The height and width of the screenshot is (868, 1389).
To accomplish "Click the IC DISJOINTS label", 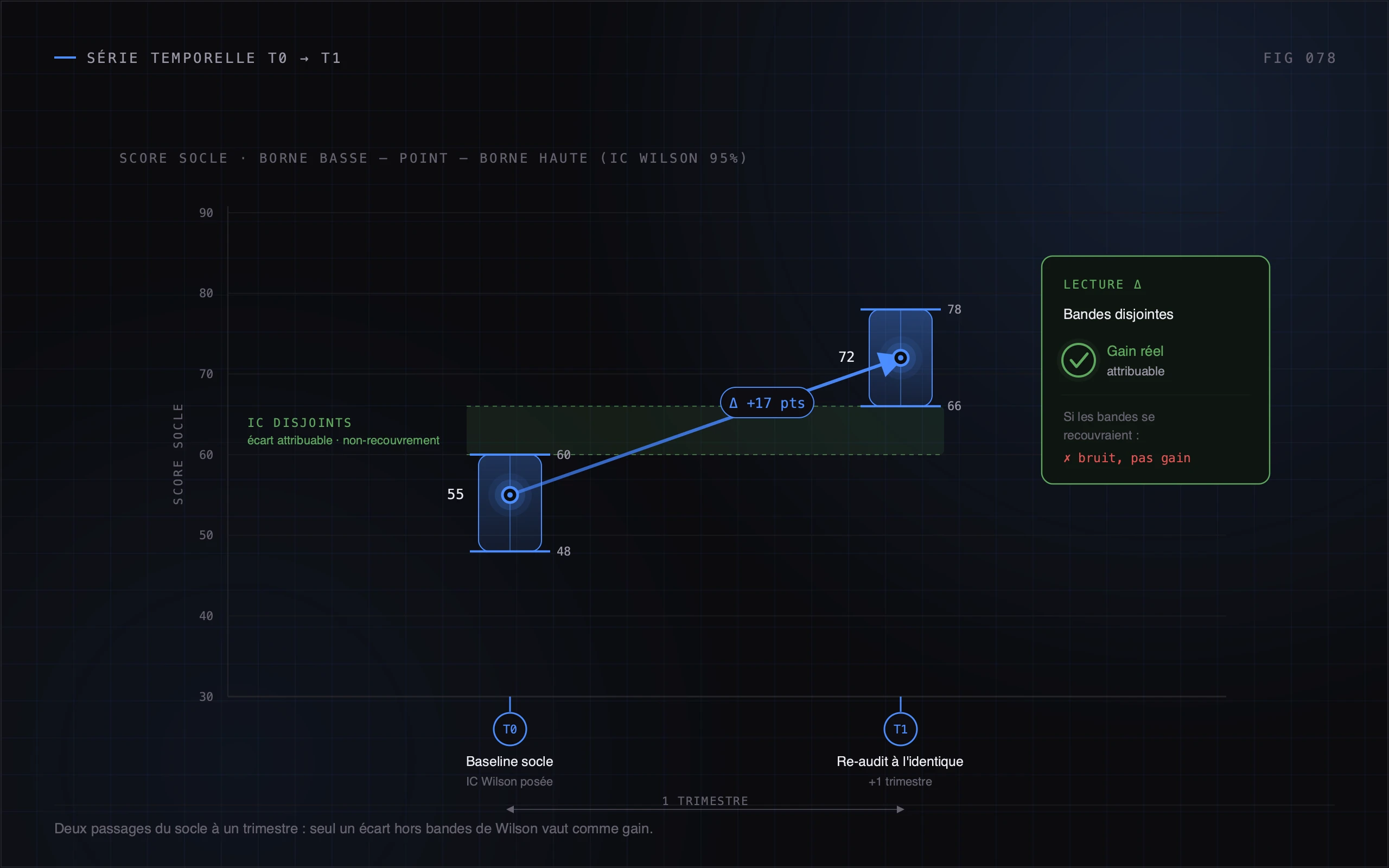I will tap(299, 423).
